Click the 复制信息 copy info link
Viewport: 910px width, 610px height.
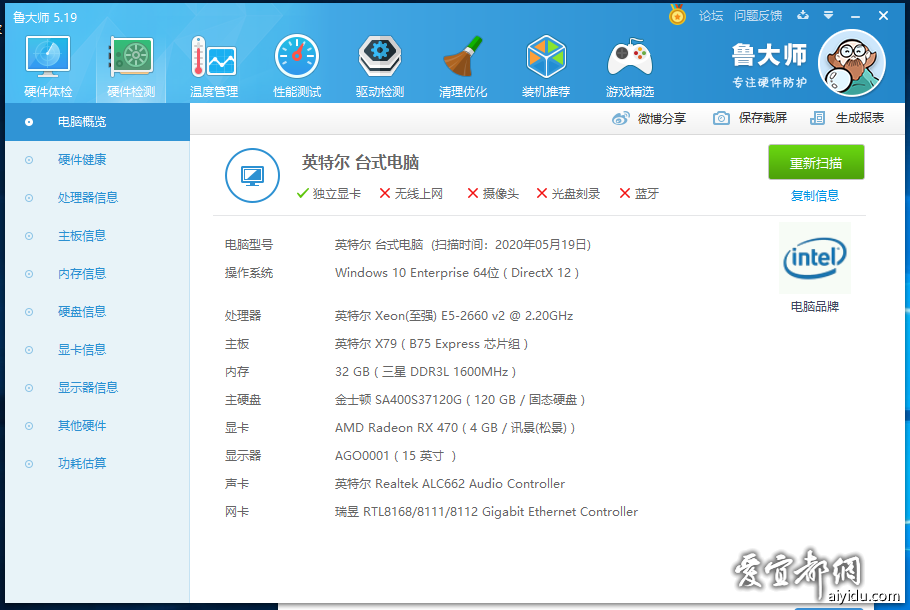click(815, 196)
